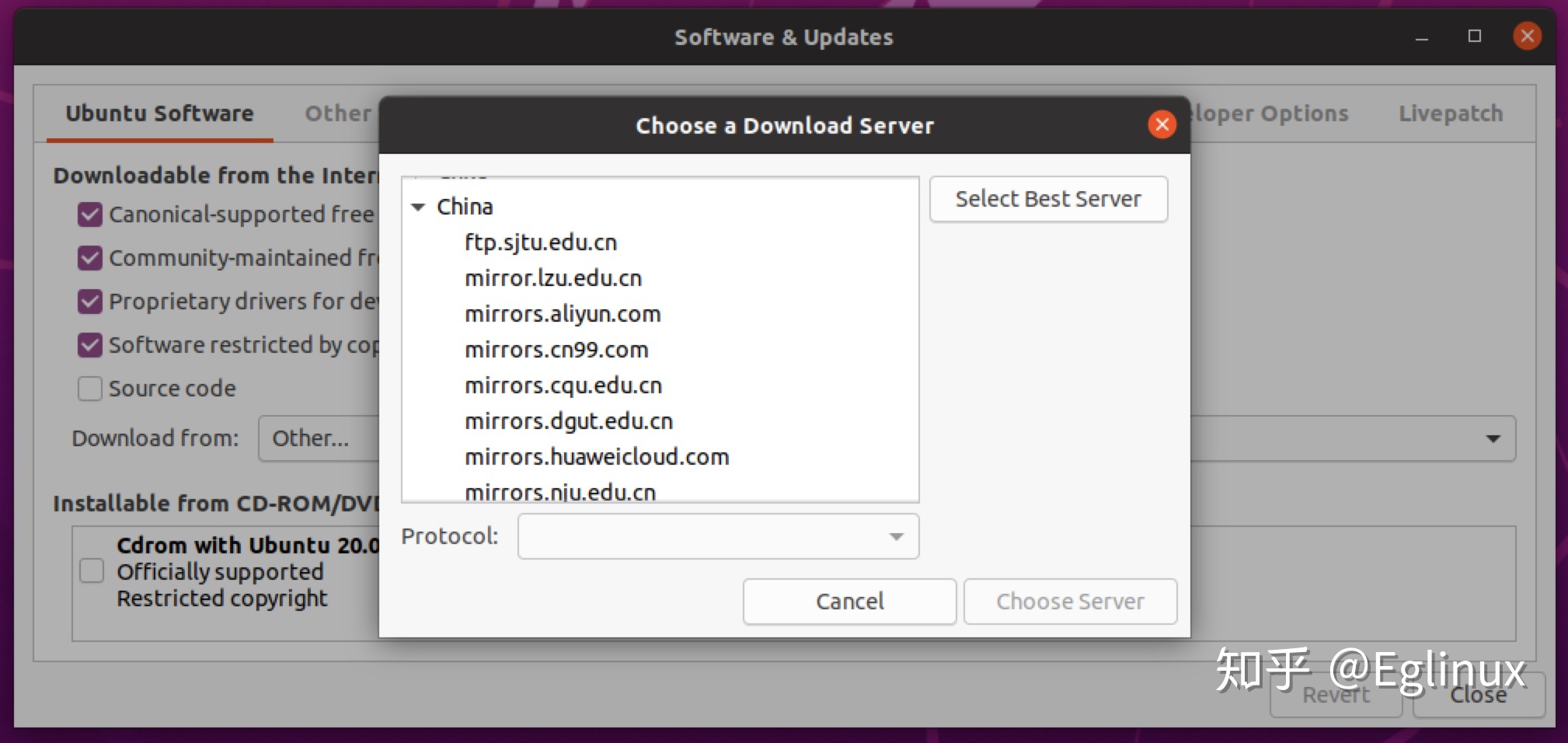Collapse the China server group

point(418,207)
